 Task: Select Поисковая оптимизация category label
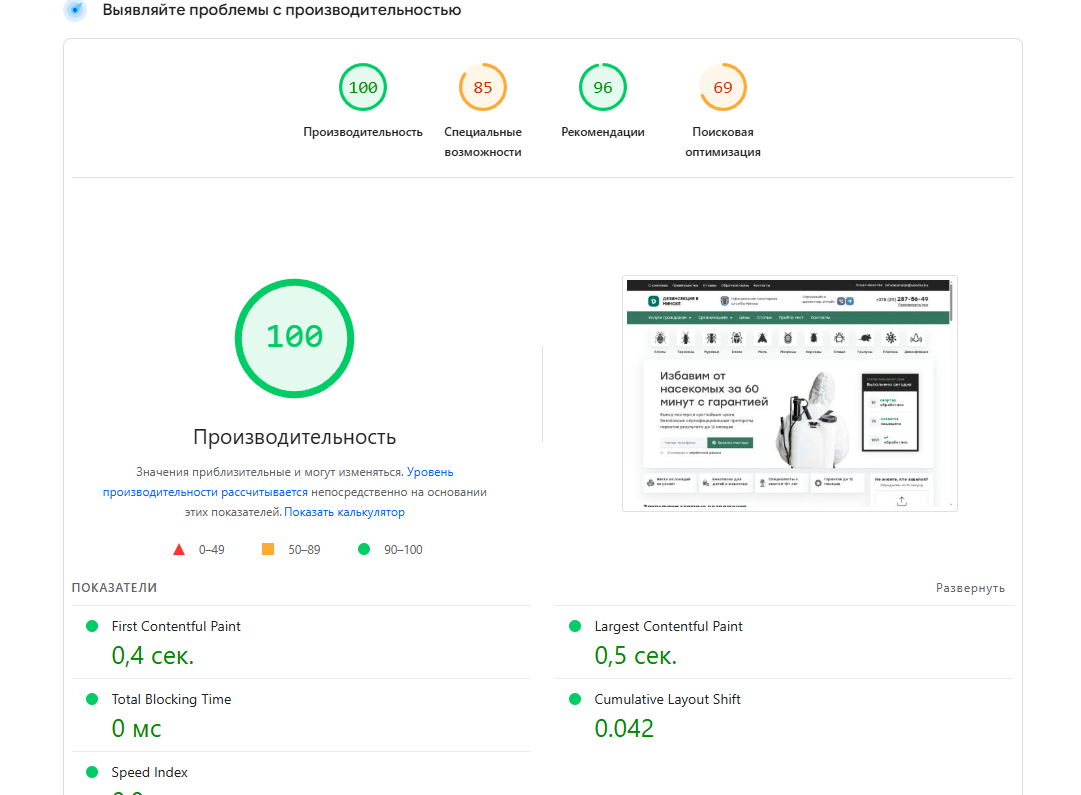tap(723, 142)
